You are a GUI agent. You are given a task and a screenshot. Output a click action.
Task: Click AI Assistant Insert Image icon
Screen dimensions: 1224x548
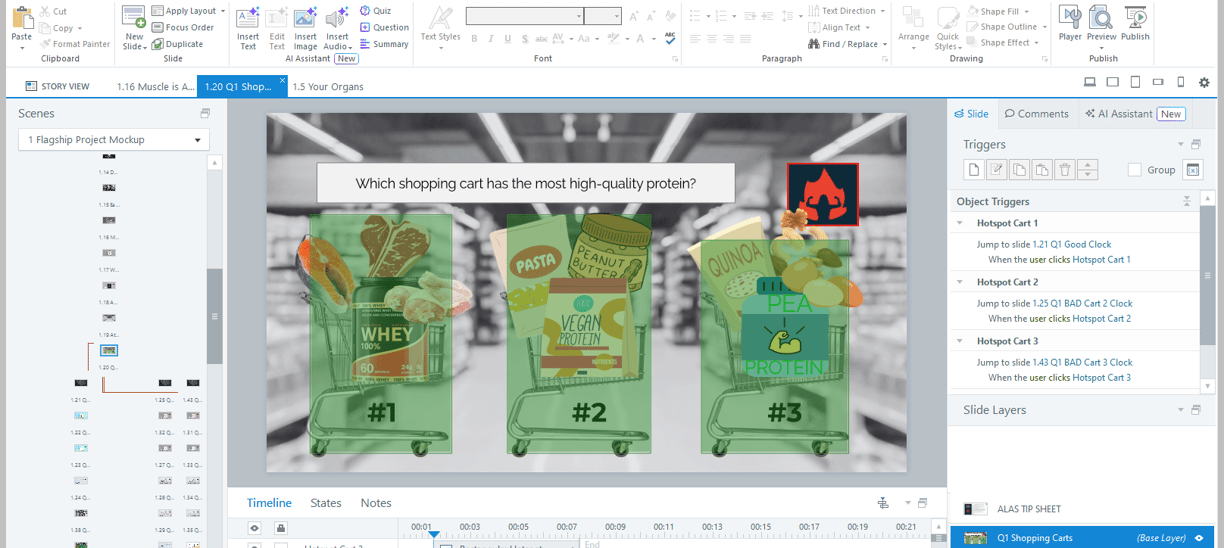[x=305, y=18]
